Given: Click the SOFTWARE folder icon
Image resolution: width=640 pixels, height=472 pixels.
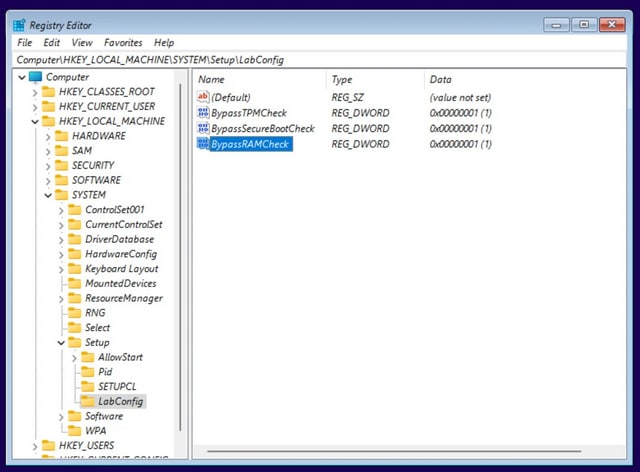Looking at the screenshot, I should tap(62, 180).
